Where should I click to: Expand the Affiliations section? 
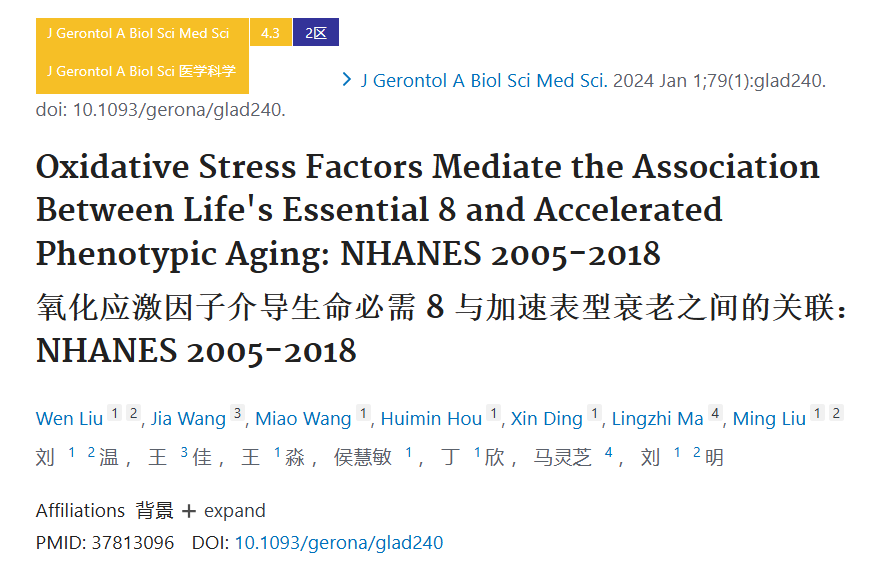(234, 511)
